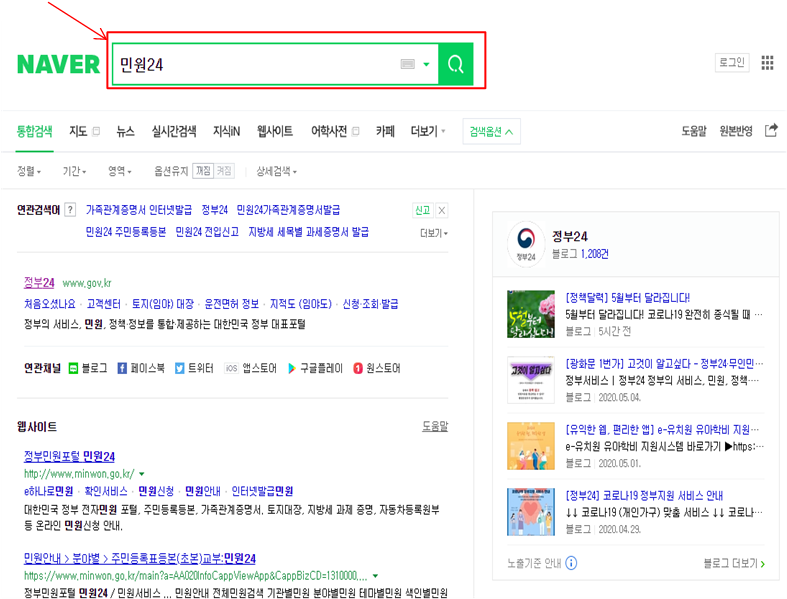Select the 통합검색 tab
787x599 pixels.
coord(35,132)
